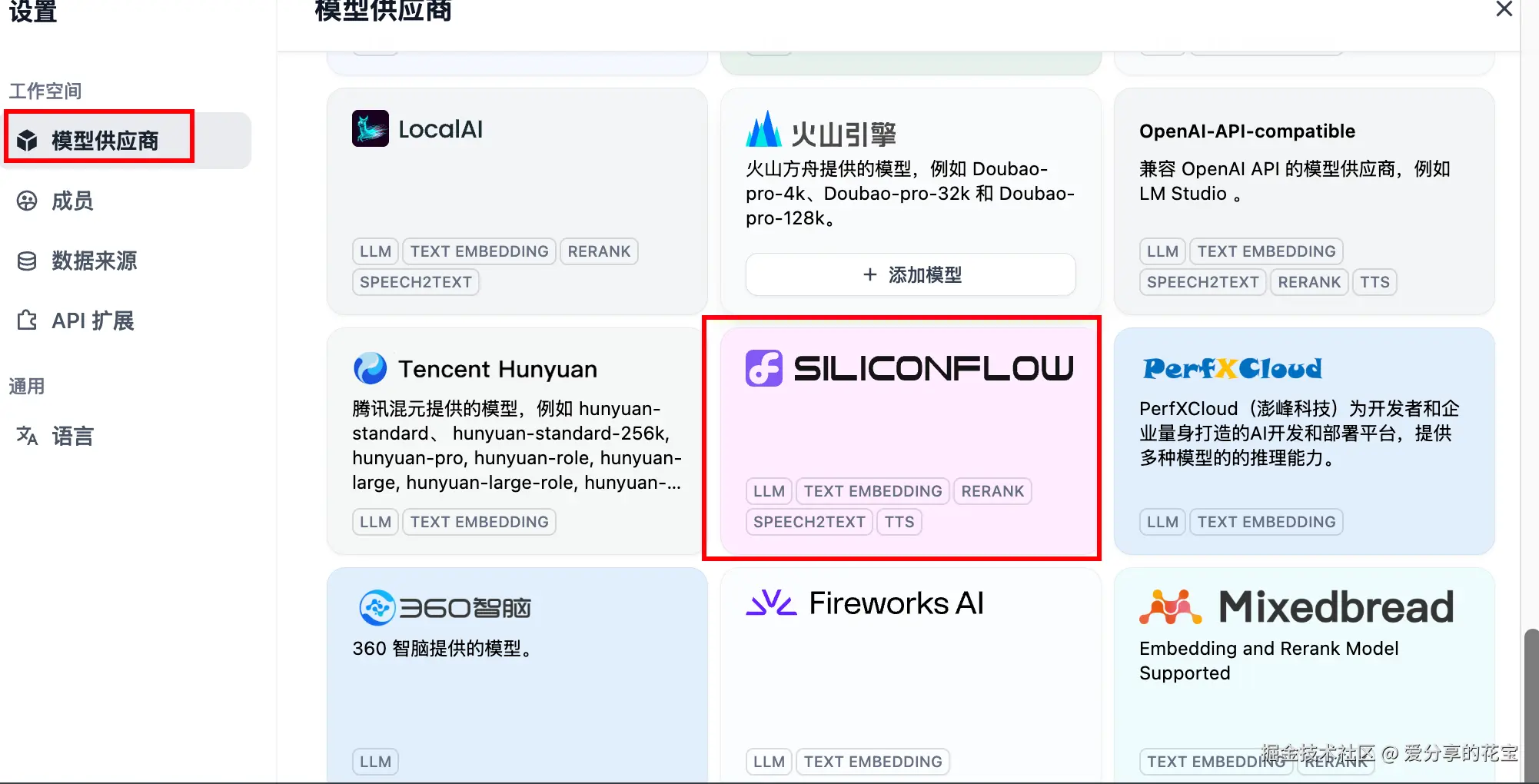Click the PerfXCloud logo
This screenshot has height=784, width=1539.
(x=1232, y=368)
